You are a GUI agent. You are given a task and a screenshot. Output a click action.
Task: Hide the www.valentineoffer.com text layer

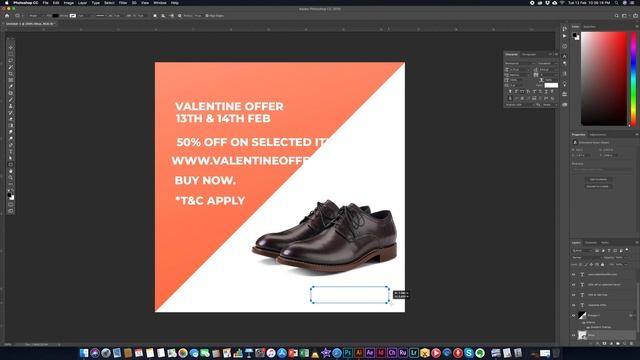(x=573, y=274)
